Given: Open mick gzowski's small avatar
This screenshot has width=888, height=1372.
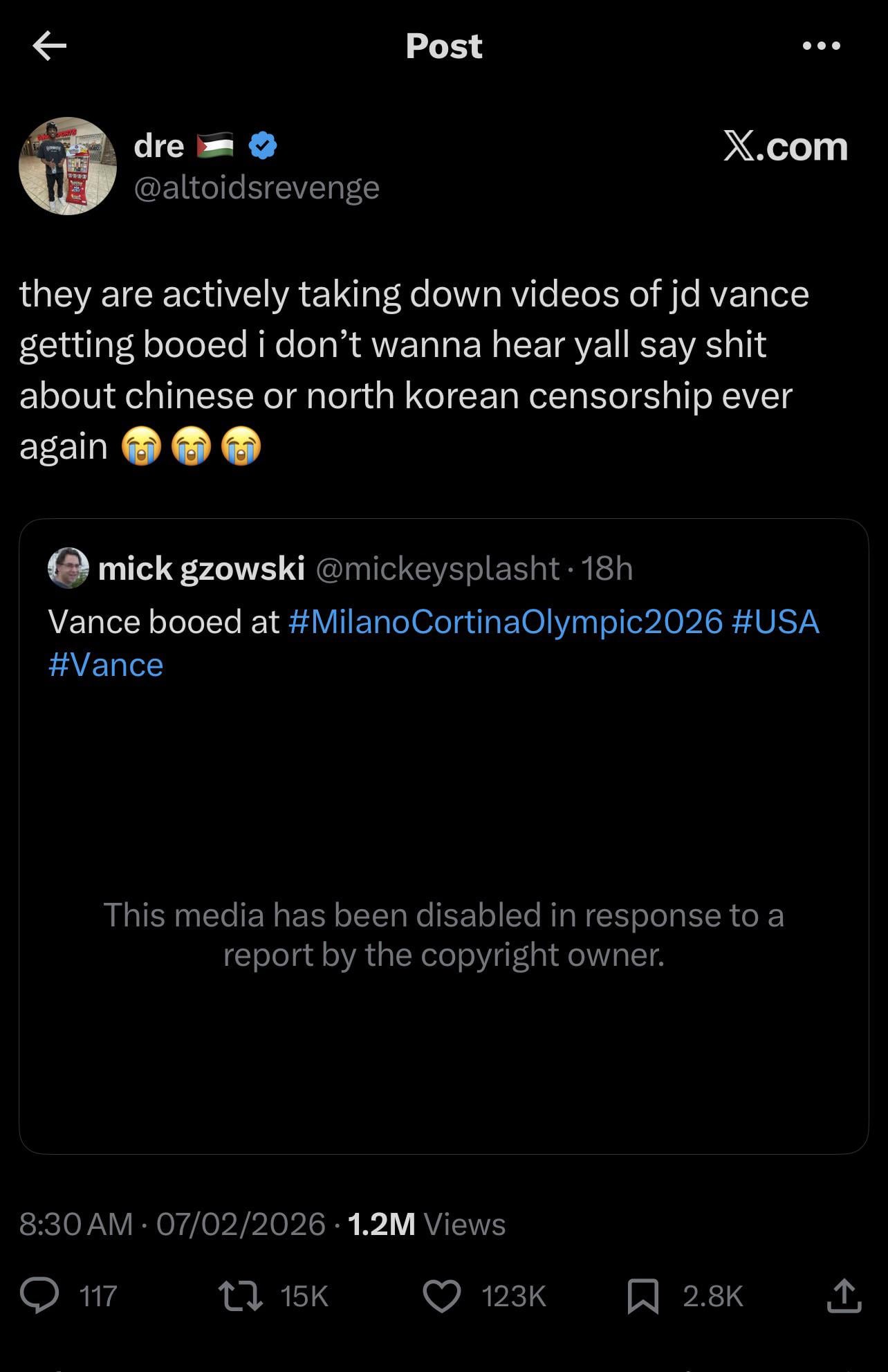Looking at the screenshot, I should 68,569.
